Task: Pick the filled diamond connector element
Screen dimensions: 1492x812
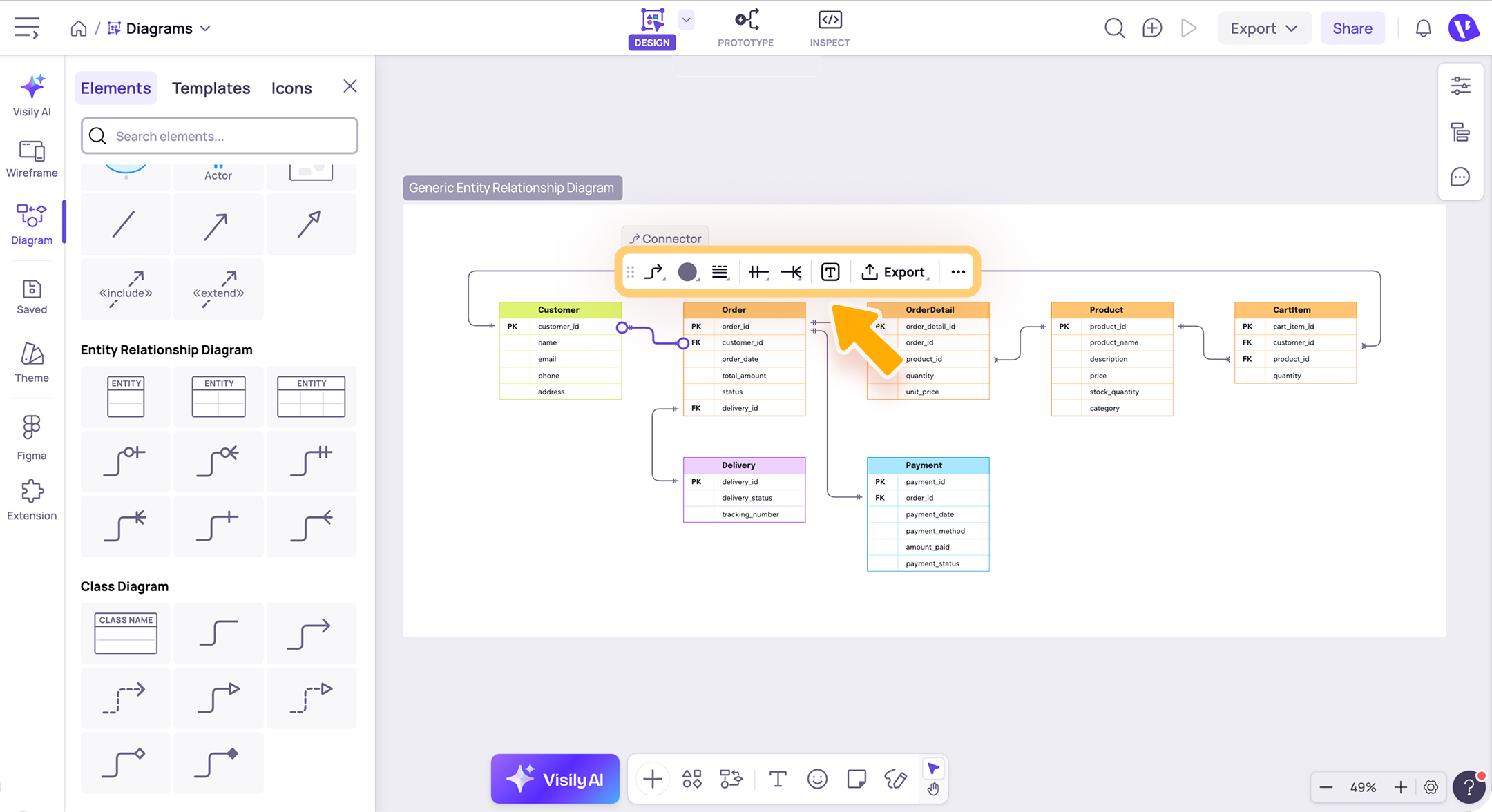Action: tap(218, 763)
